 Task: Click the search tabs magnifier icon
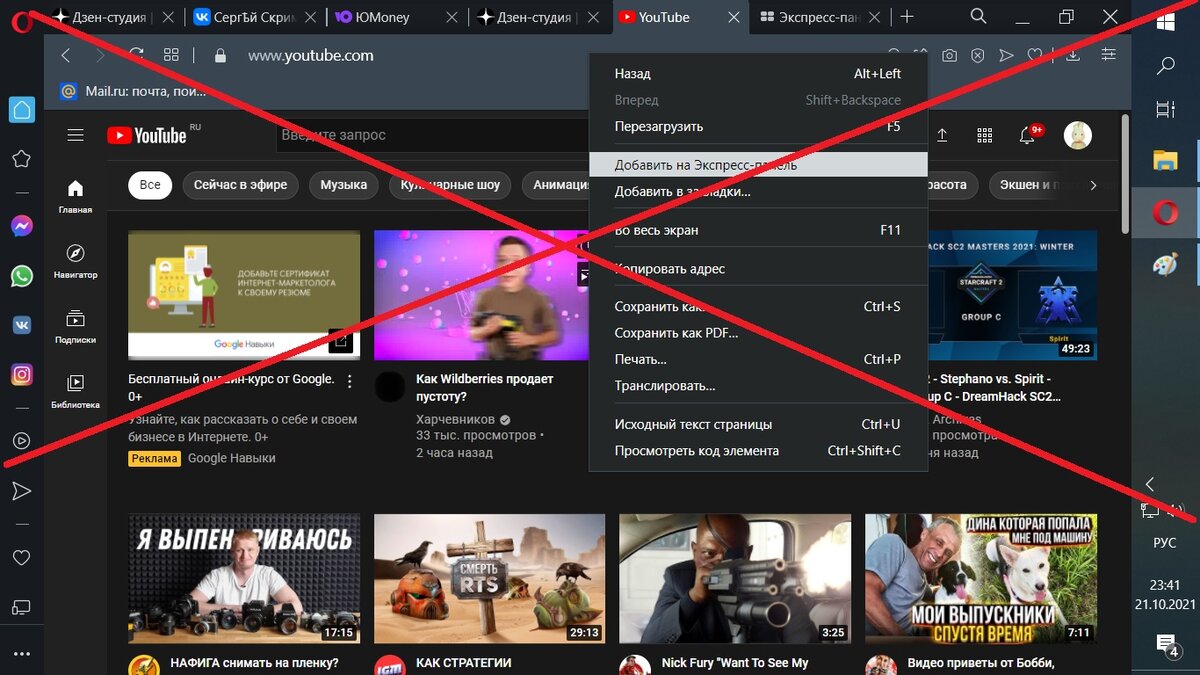(978, 17)
